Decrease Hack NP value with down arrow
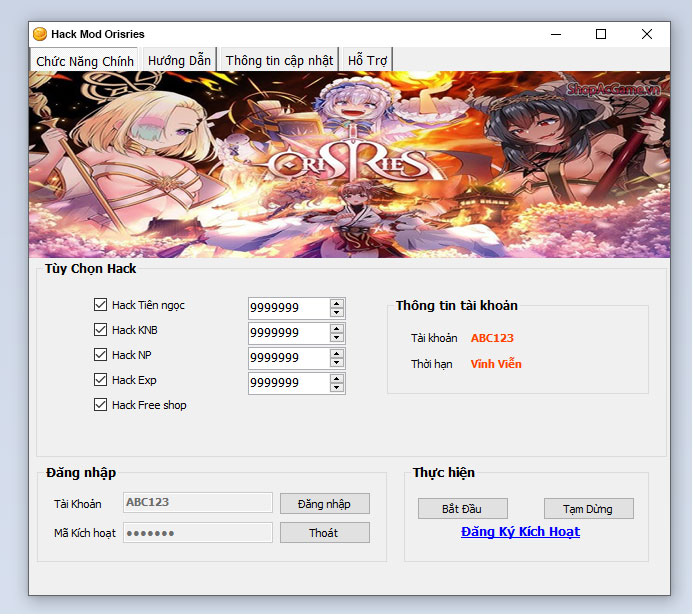The height and width of the screenshot is (616, 693). coord(337,363)
